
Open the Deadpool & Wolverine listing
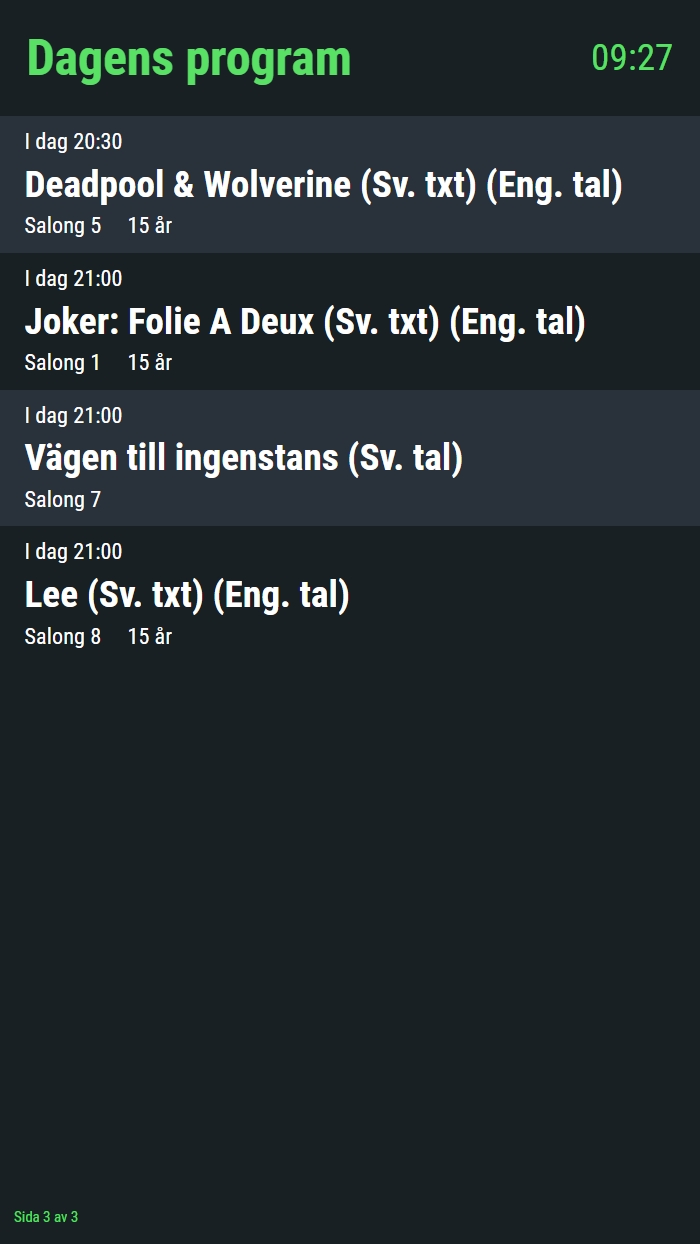323,185
